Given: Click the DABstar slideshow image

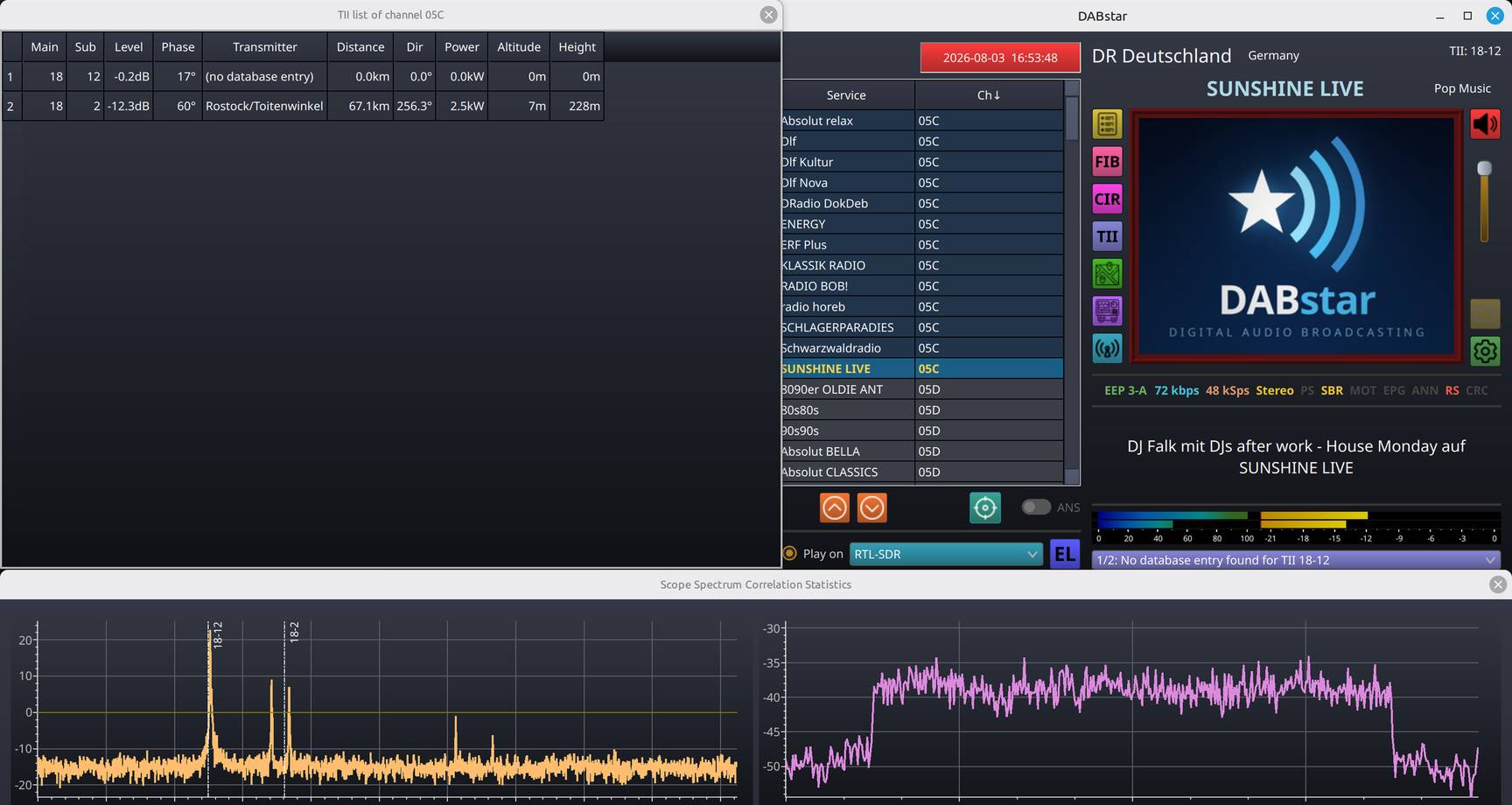Looking at the screenshot, I should pyautogui.click(x=1296, y=236).
